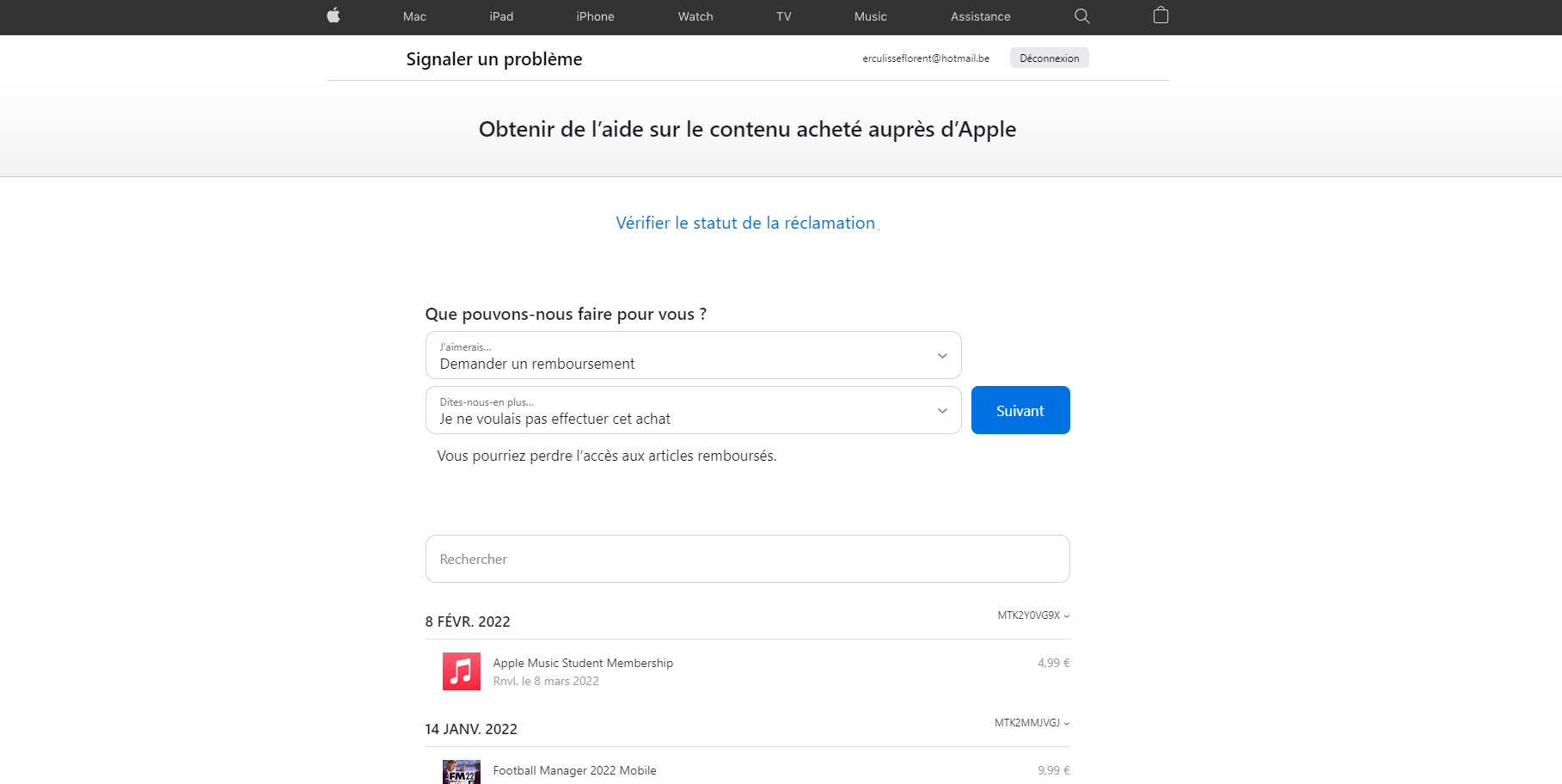Open the shopping bag icon
The image size is (1562, 784).
point(1161,15)
